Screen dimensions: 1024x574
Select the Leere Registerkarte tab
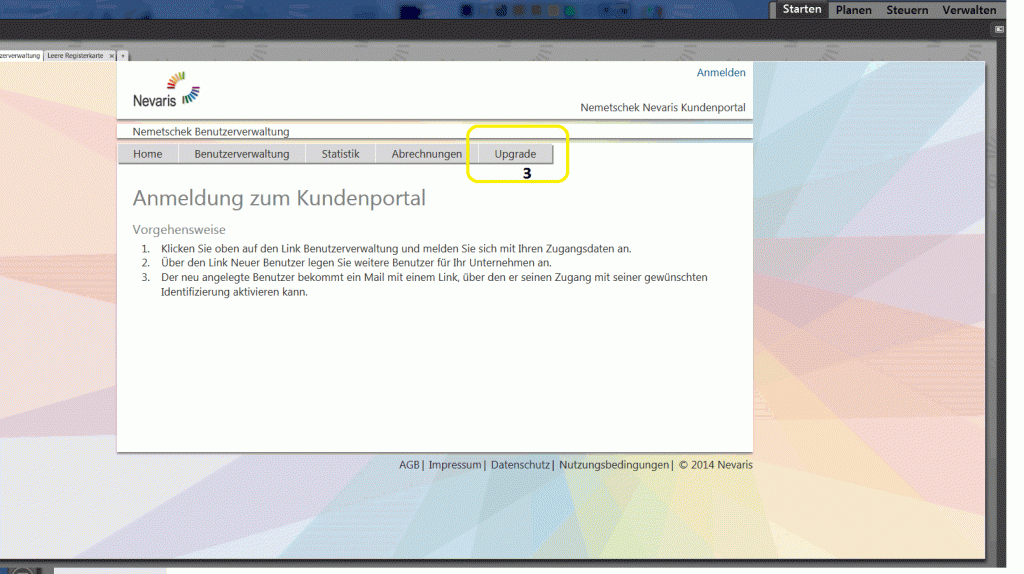[x=76, y=56]
